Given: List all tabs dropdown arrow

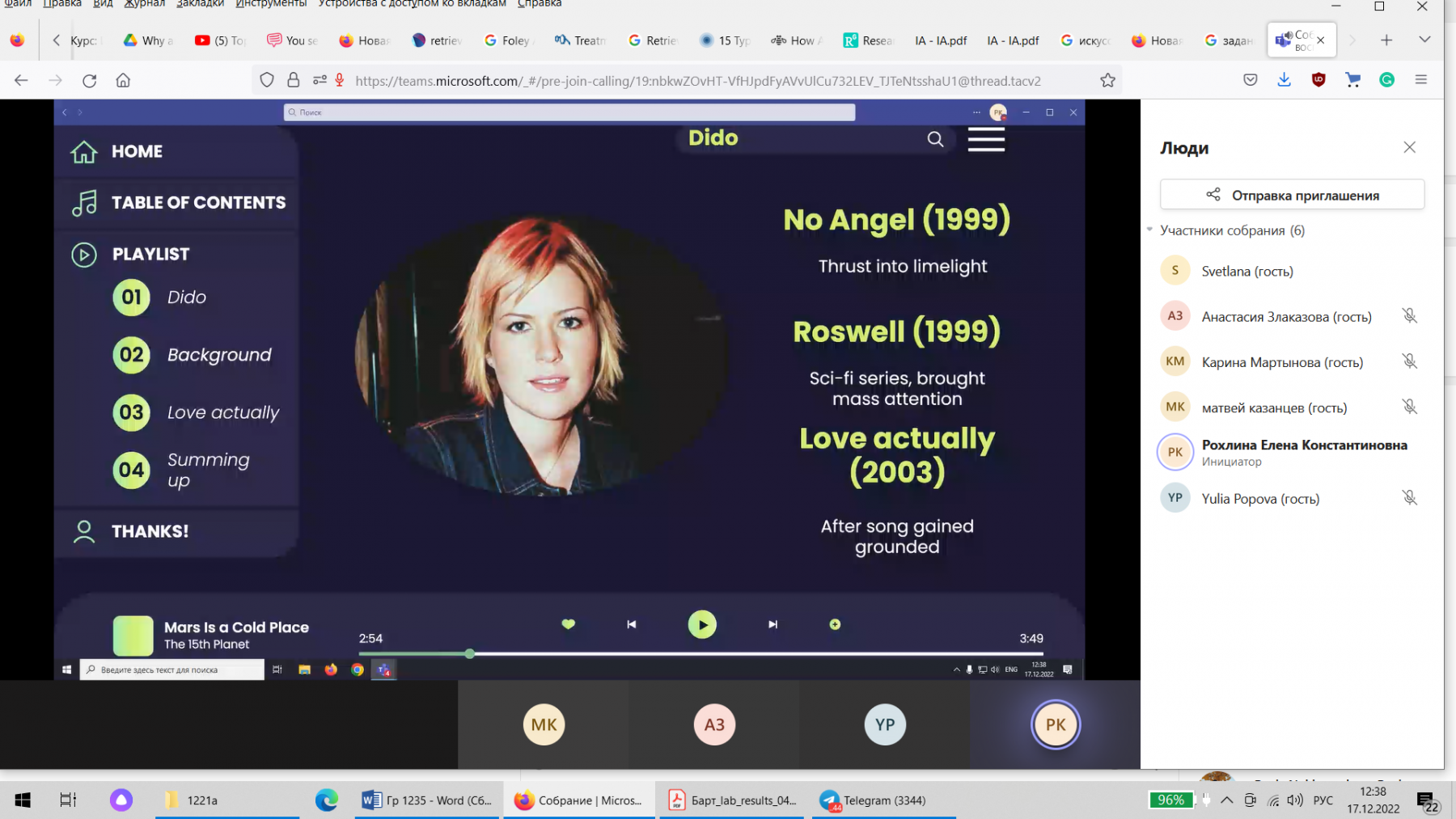Looking at the screenshot, I should 1424,40.
